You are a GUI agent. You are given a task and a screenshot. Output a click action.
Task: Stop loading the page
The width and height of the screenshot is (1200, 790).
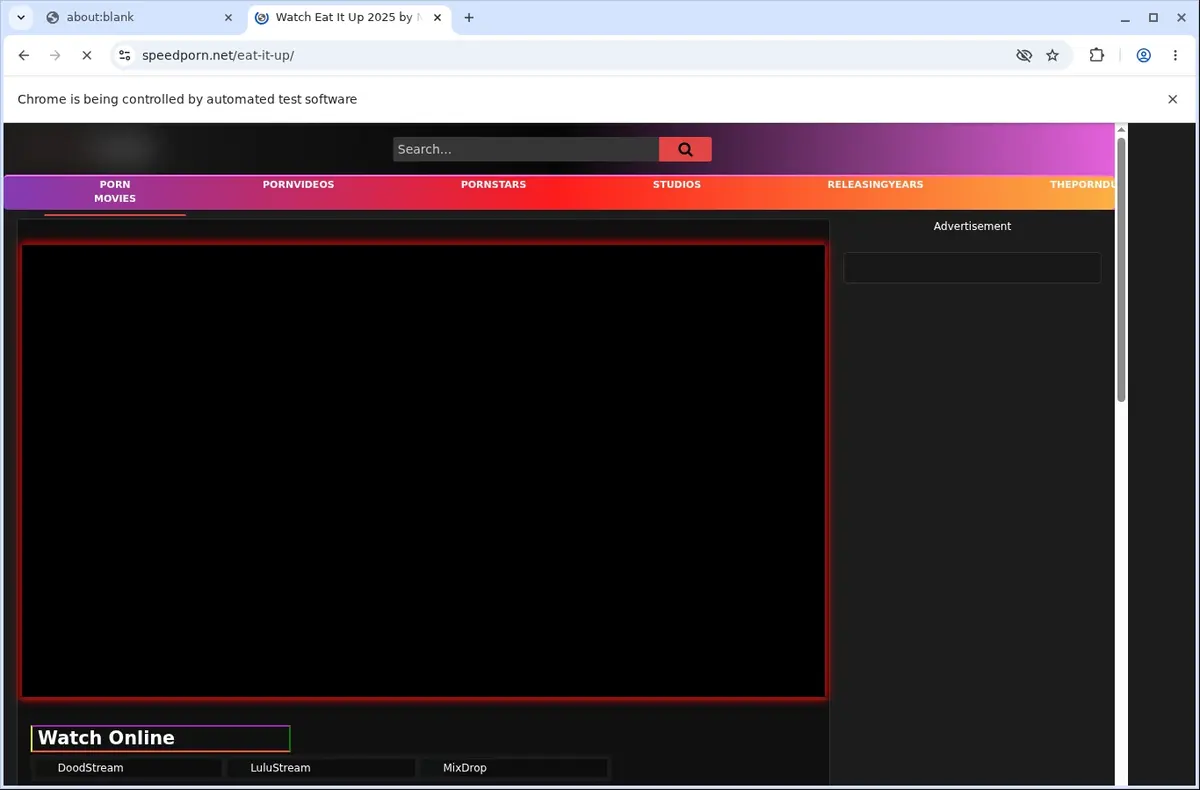click(86, 56)
